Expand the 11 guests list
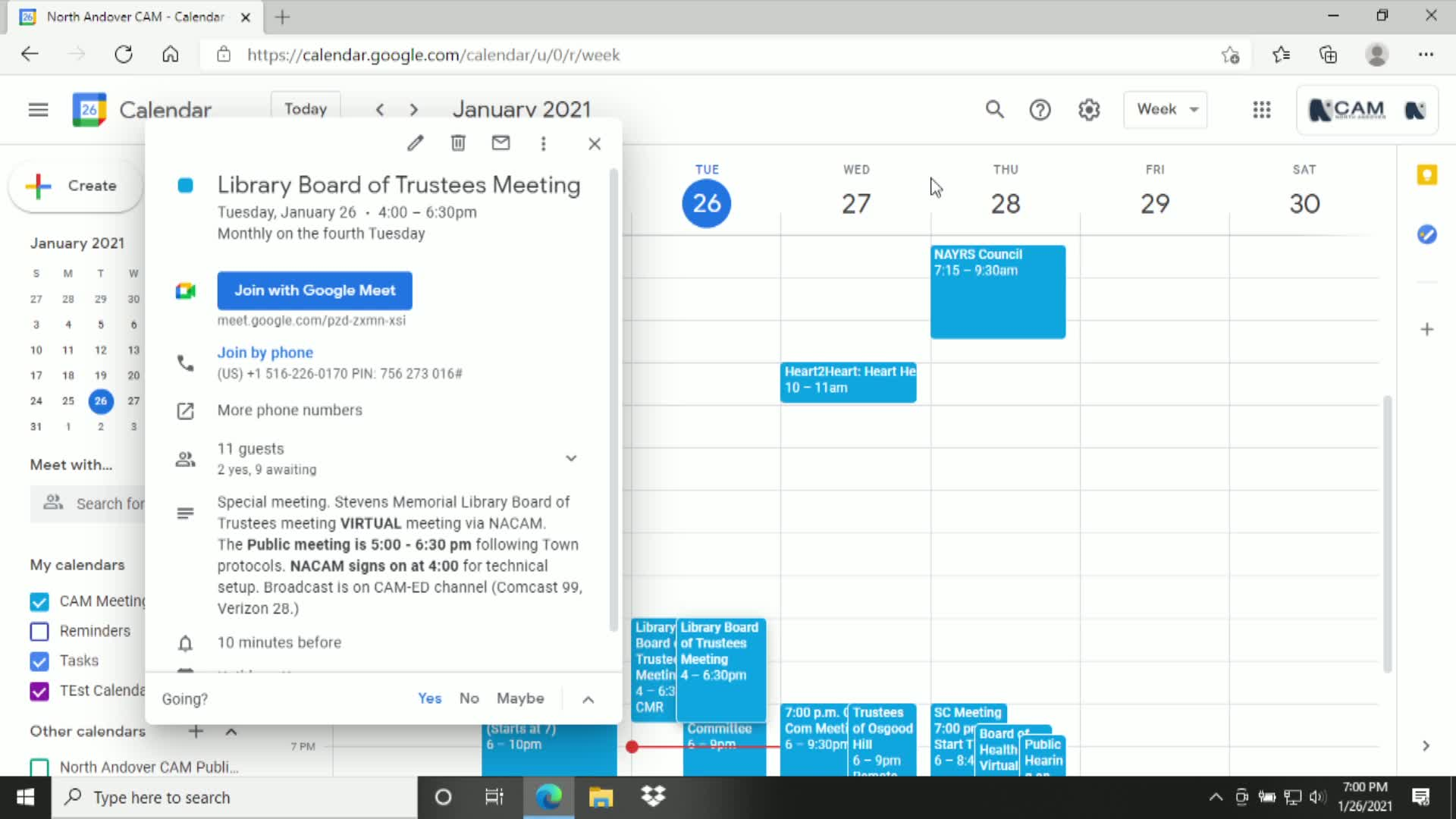This screenshot has height=819, width=1456. coord(571,458)
